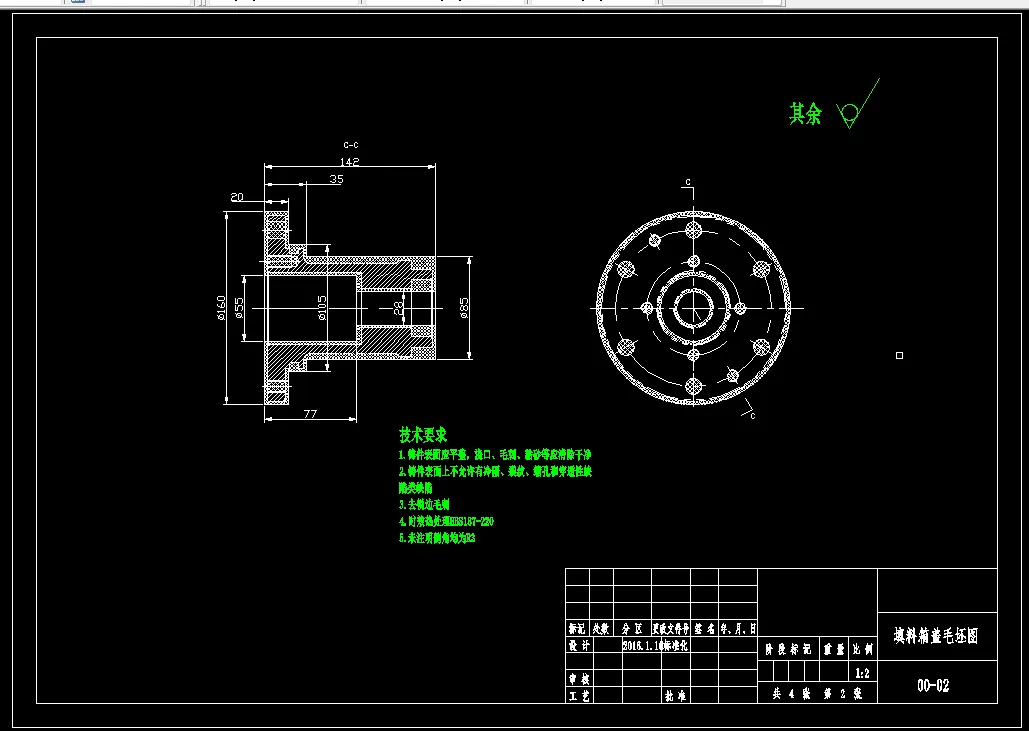Select technical requirement line 2 text
Viewport: 1029px width, 731px height.
coord(495,471)
